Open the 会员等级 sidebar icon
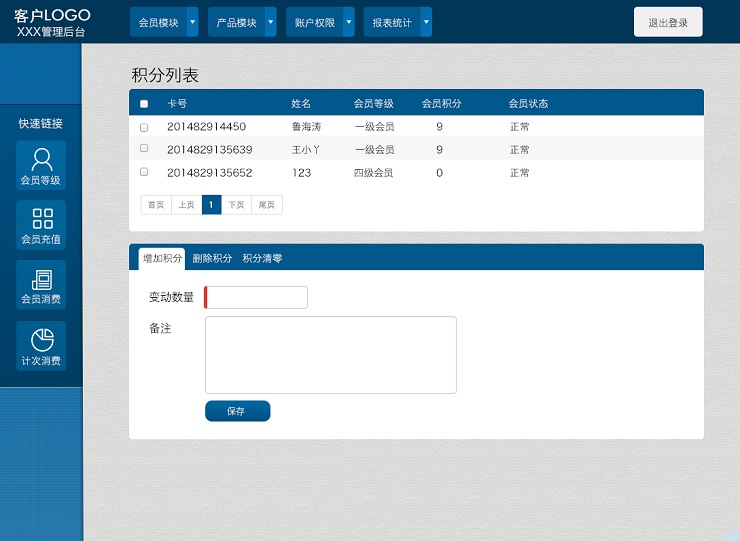This screenshot has height=541, width=740. (41, 165)
